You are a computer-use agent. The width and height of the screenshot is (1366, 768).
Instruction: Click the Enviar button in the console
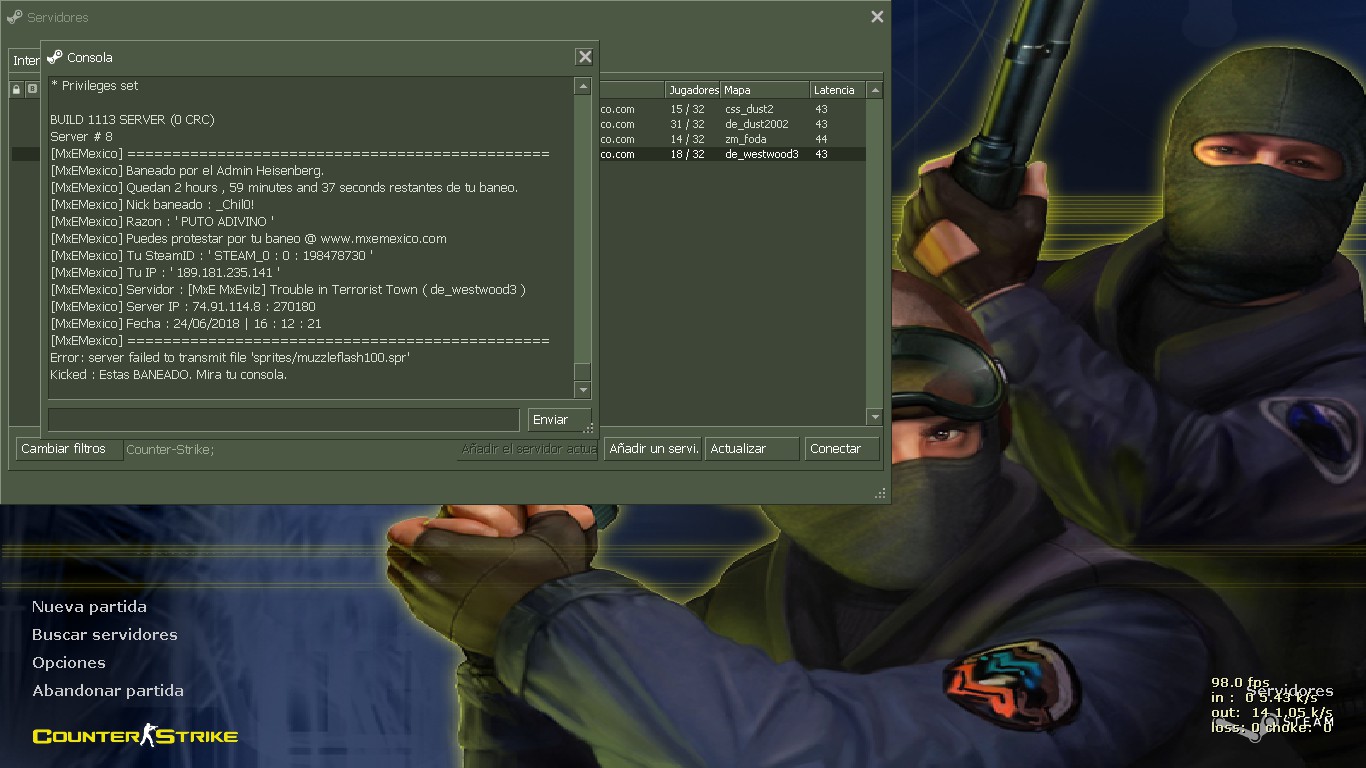[559, 420]
